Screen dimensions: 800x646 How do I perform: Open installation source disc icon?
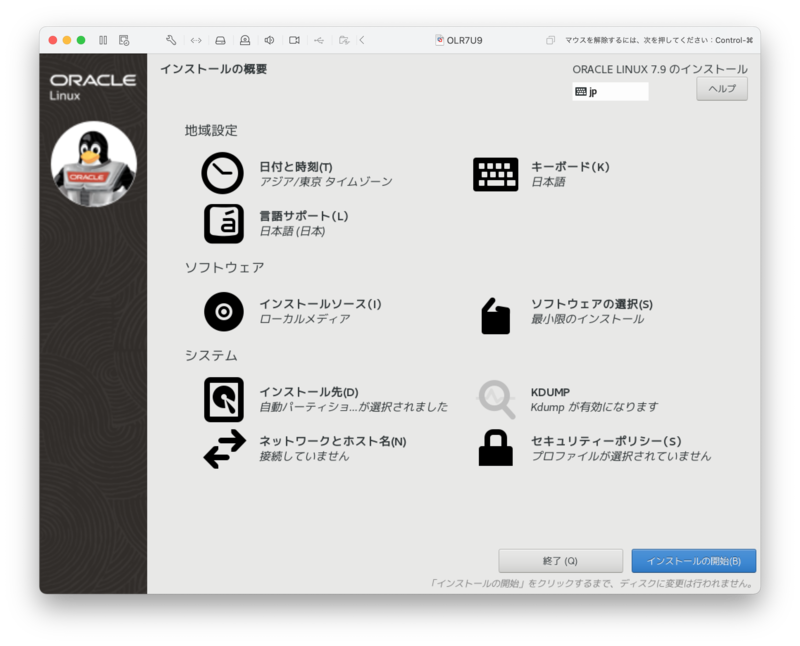pyautogui.click(x=223, y=311)
